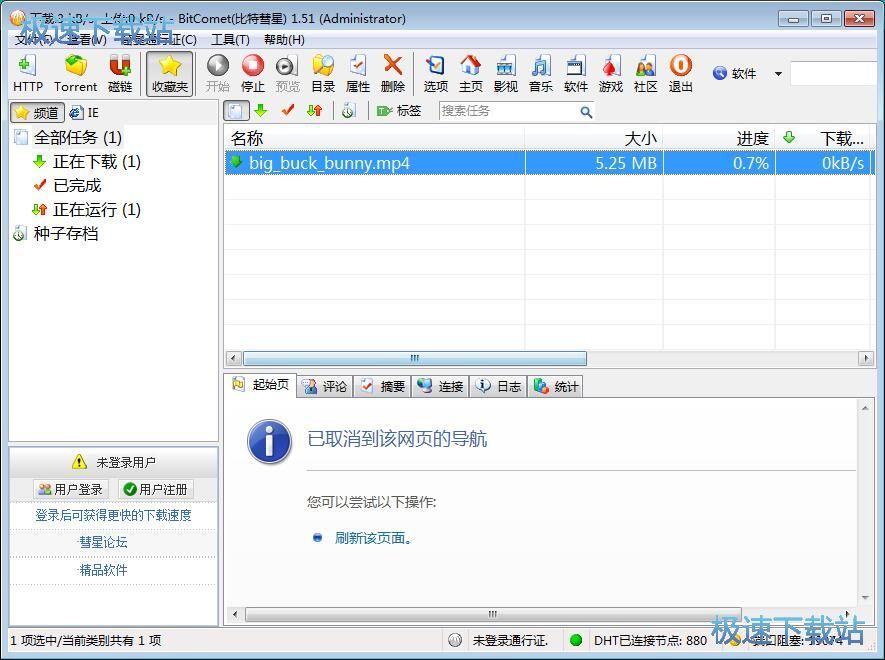Open the 工具(T) menu
Screen dimensions: 885x660
(230, 40)
